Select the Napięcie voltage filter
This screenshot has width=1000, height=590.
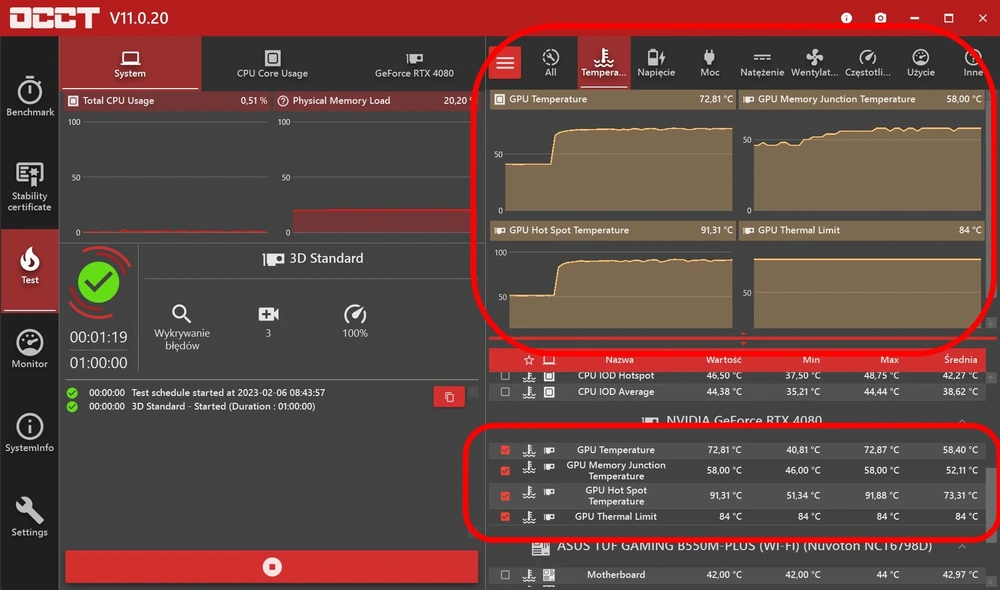pyautogui.click(x=656, y=63)
